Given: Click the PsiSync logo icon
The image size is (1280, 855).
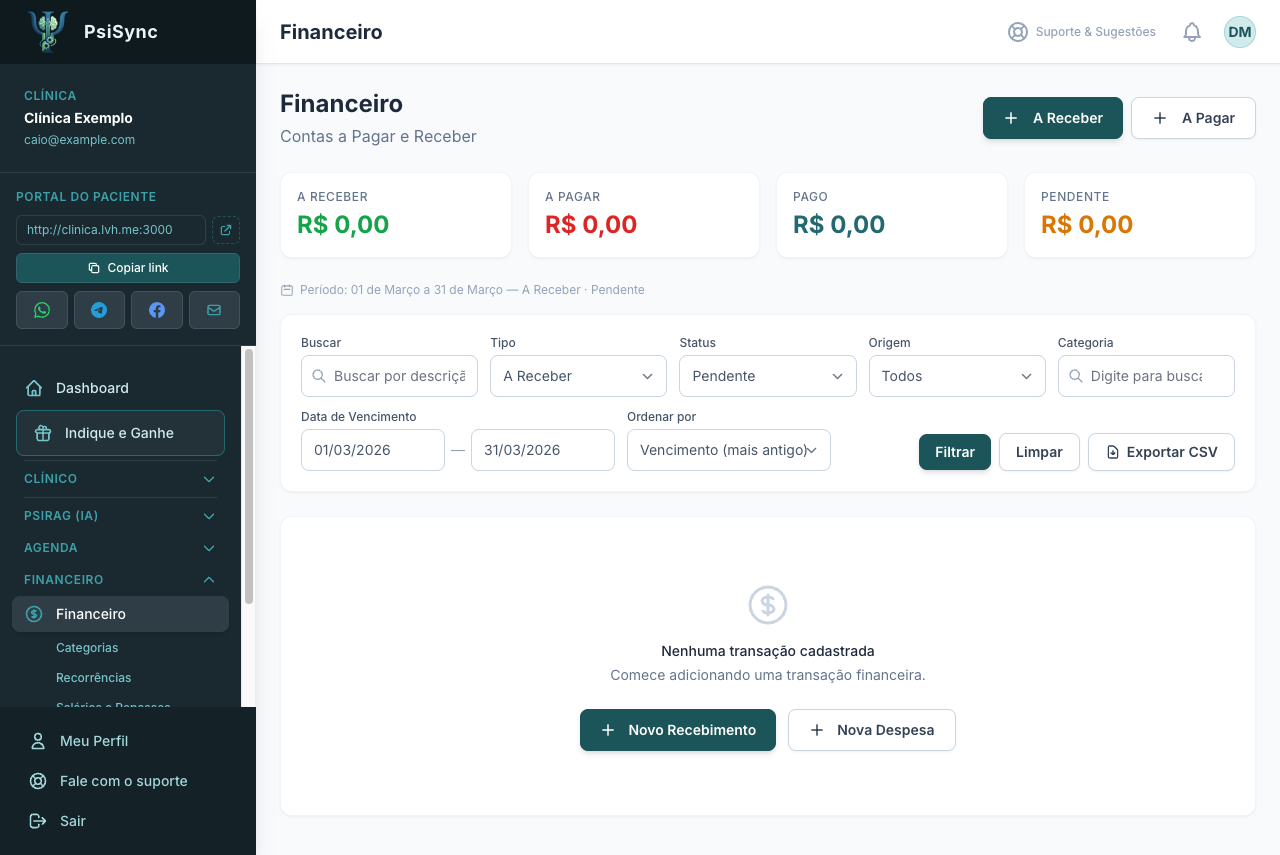Looking at the screenshot, I should pyautogui.click(x=48, y=32).
